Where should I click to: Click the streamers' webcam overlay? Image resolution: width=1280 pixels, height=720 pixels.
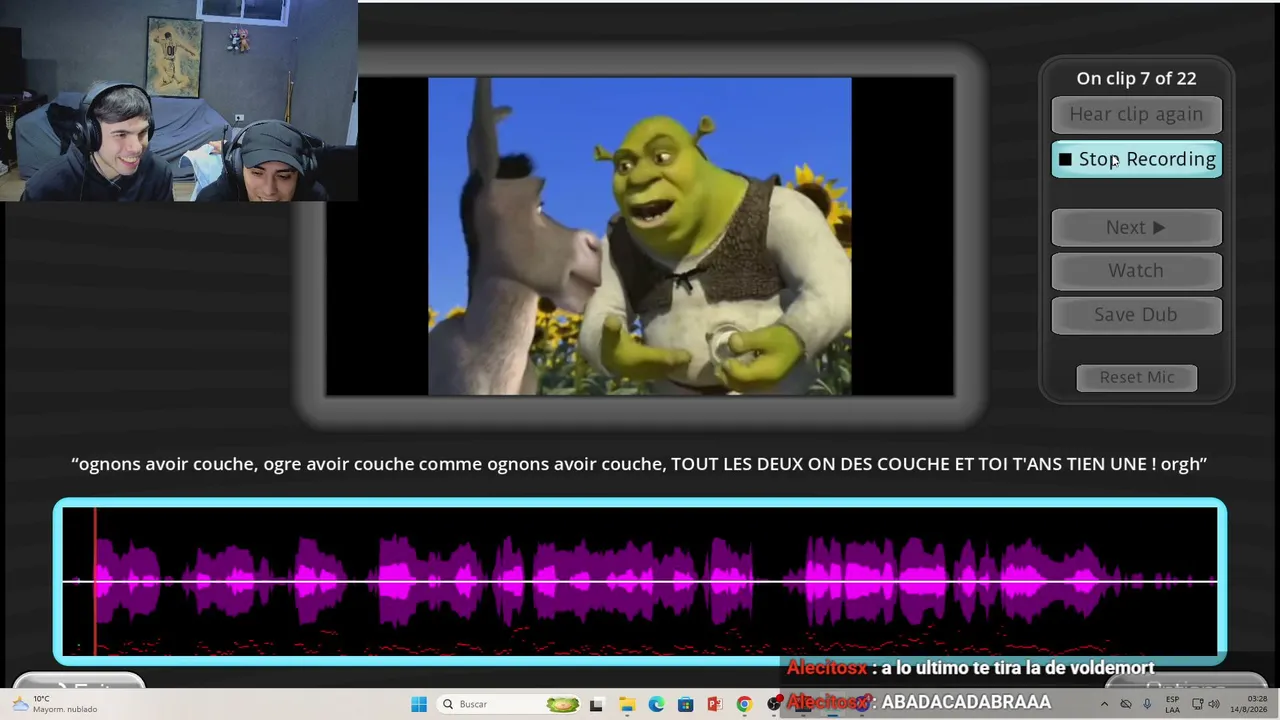point(179,100)
